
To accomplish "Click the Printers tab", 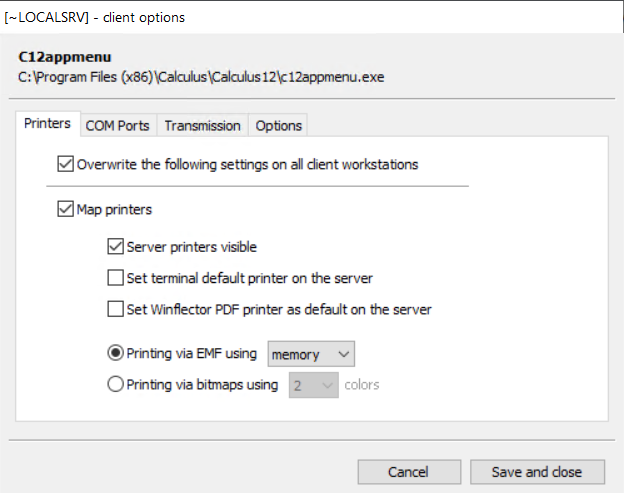I will click(x=47, y=124).
